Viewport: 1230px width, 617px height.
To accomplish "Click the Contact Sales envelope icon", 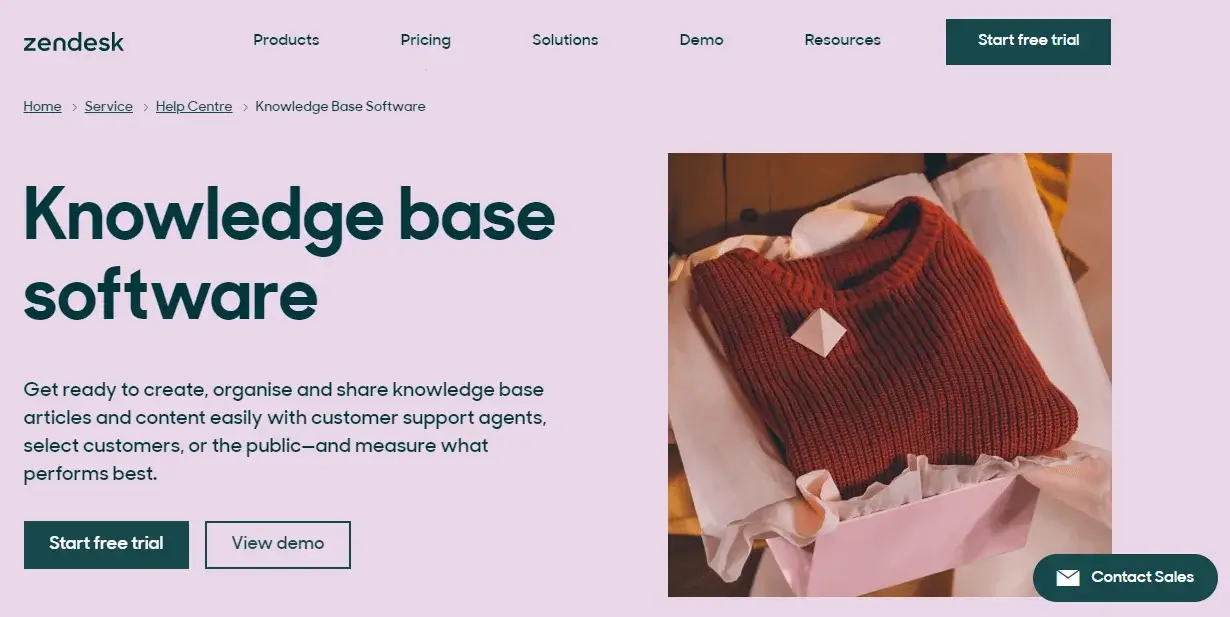I will click(1069, 577).
